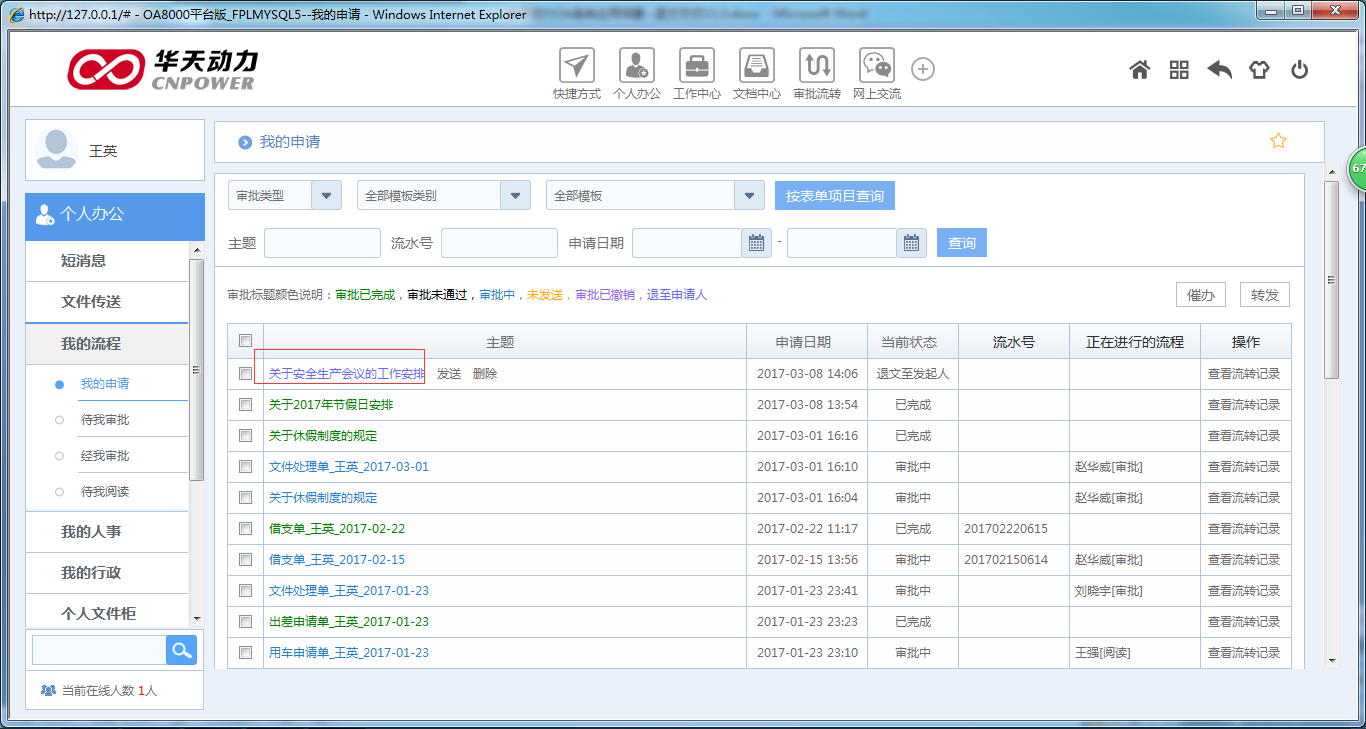This screenshot has width=1366, height=729.
Task: Open the 工作中心 briefcase icon
Action: point(696,66)
